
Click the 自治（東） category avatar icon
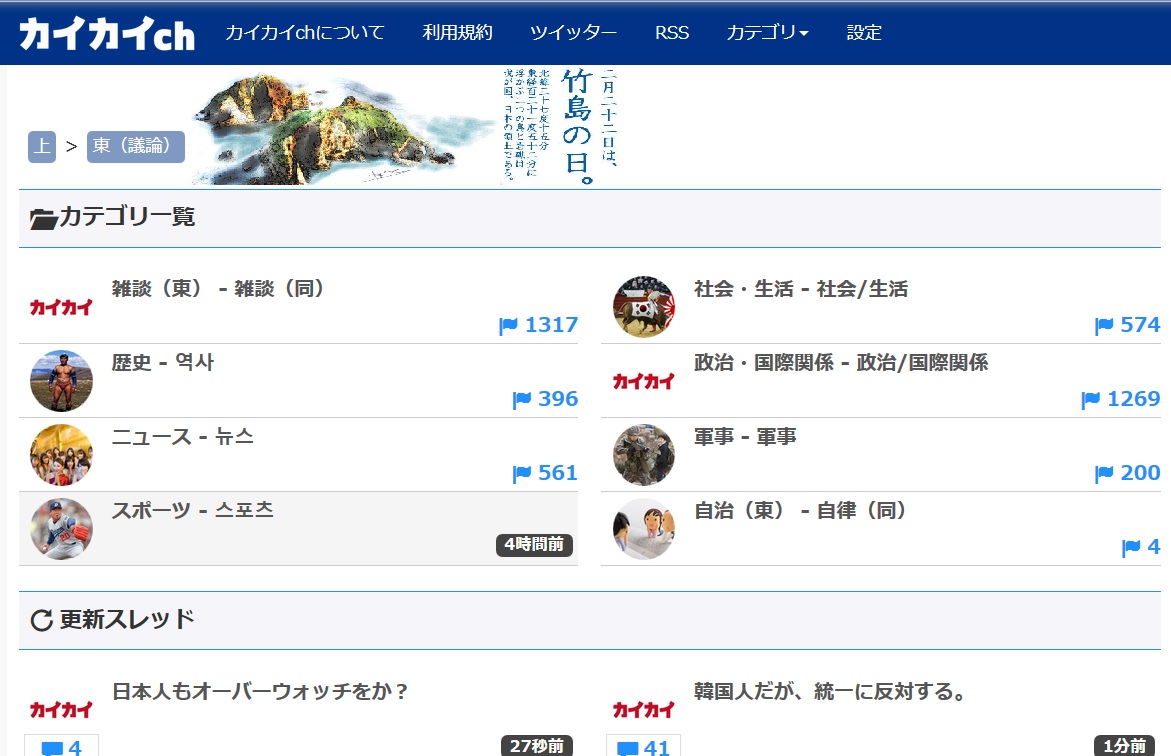point(644,529)
